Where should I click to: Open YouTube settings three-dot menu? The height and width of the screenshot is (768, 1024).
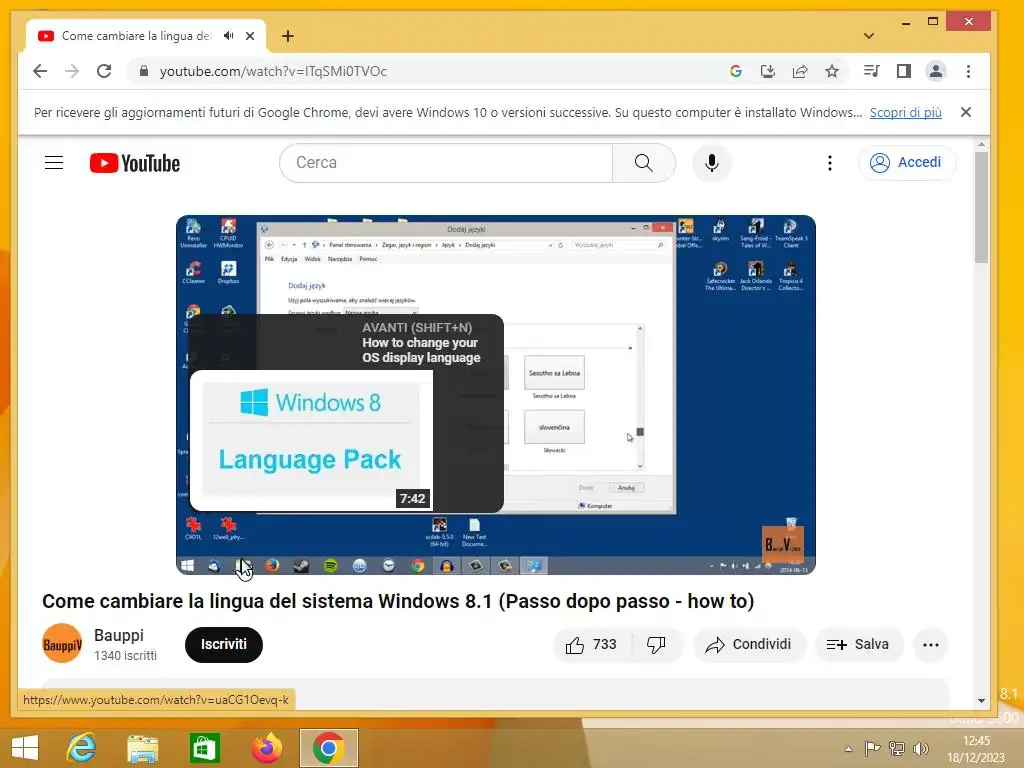coord(829,163)
